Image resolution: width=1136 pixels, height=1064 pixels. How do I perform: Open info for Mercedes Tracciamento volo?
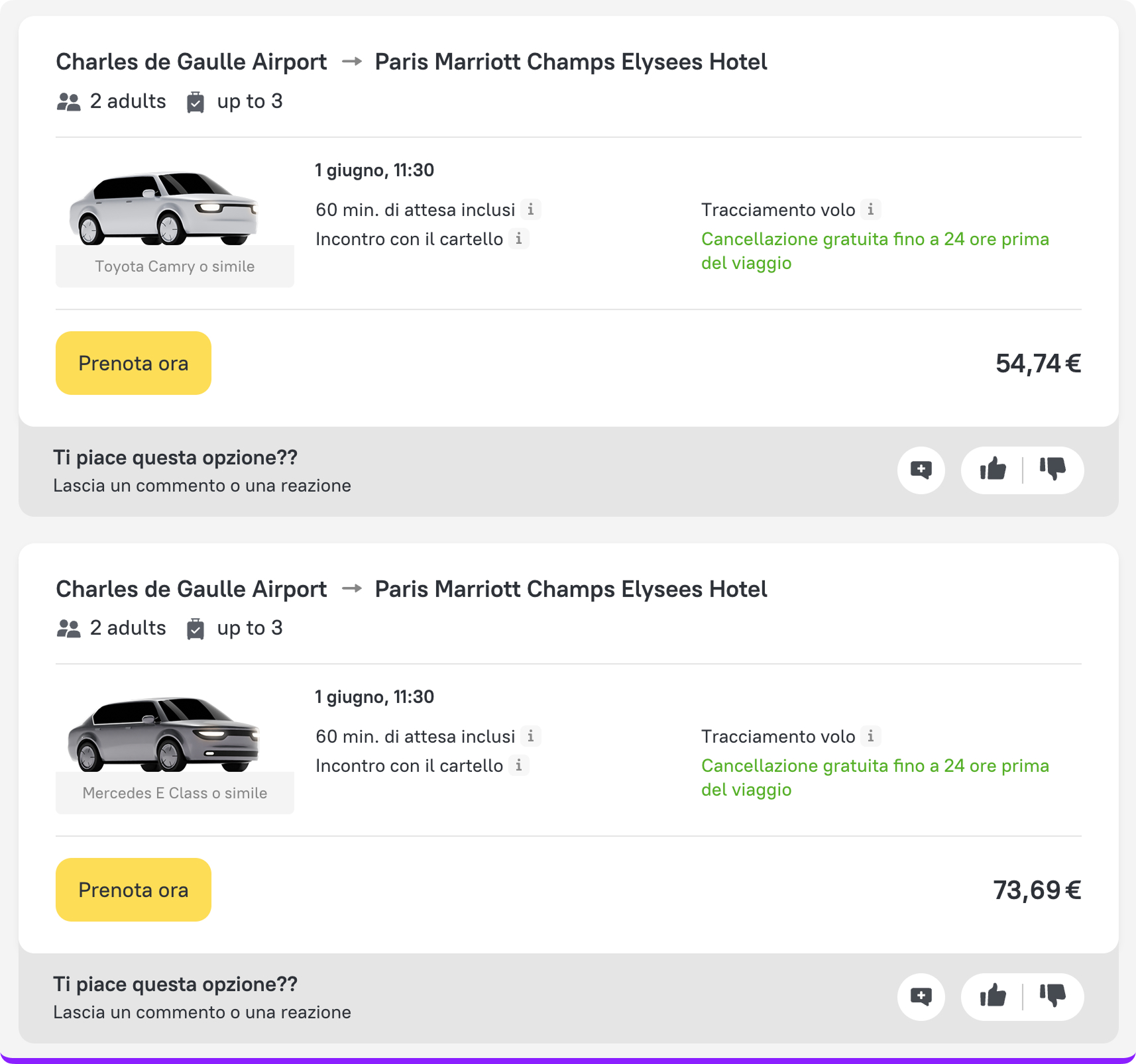point(871,736)
